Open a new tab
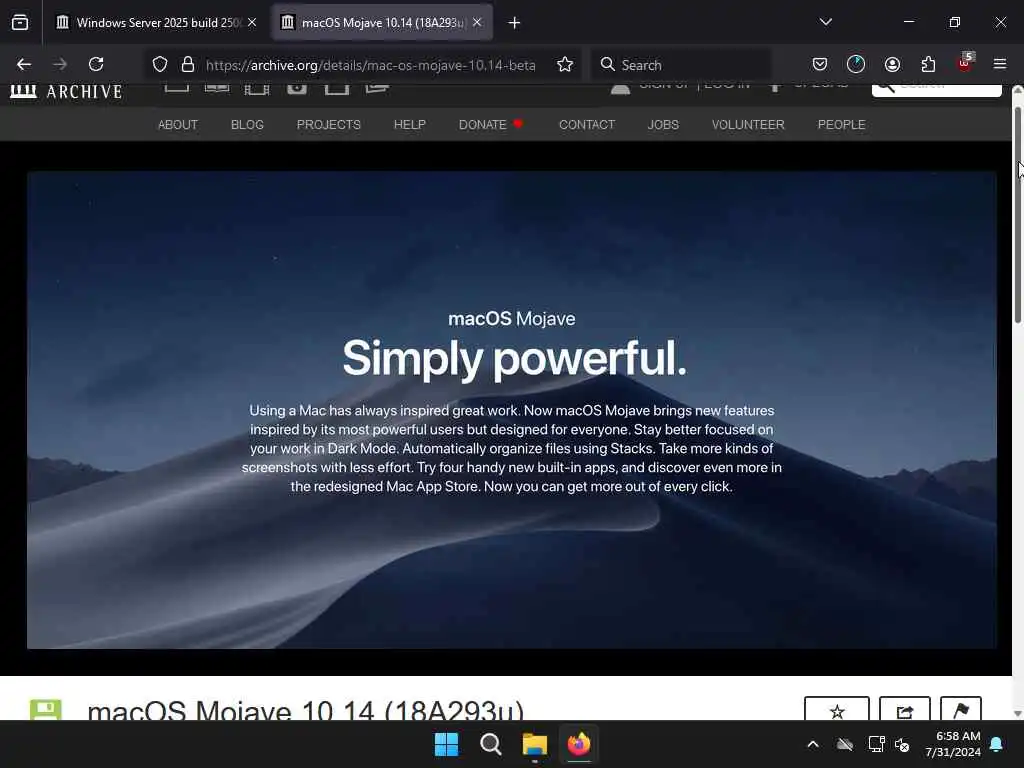1024x768 pixels. 514,23
